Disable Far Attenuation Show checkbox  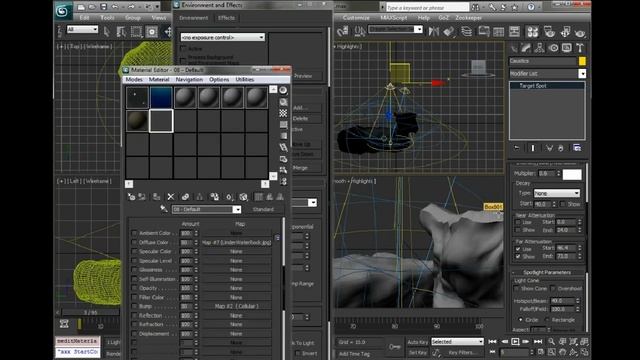tap(518, 256)
